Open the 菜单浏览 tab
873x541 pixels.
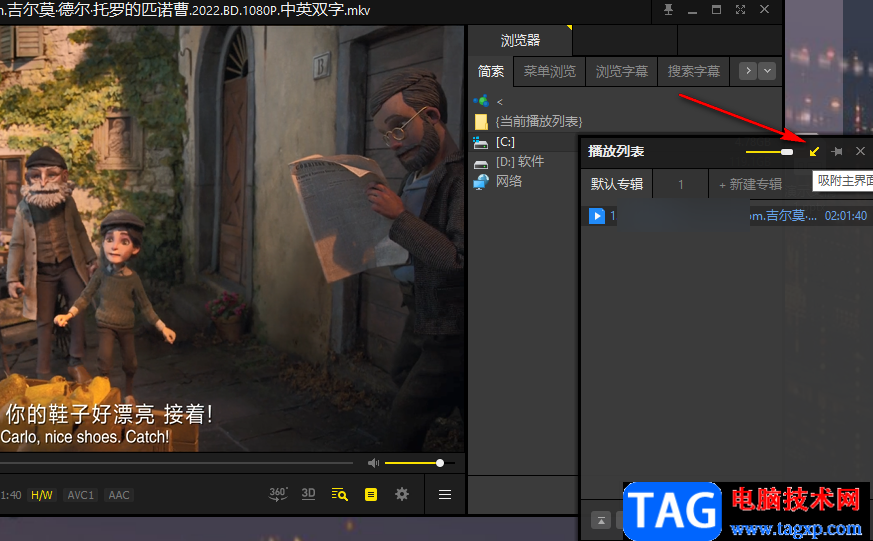550,71
